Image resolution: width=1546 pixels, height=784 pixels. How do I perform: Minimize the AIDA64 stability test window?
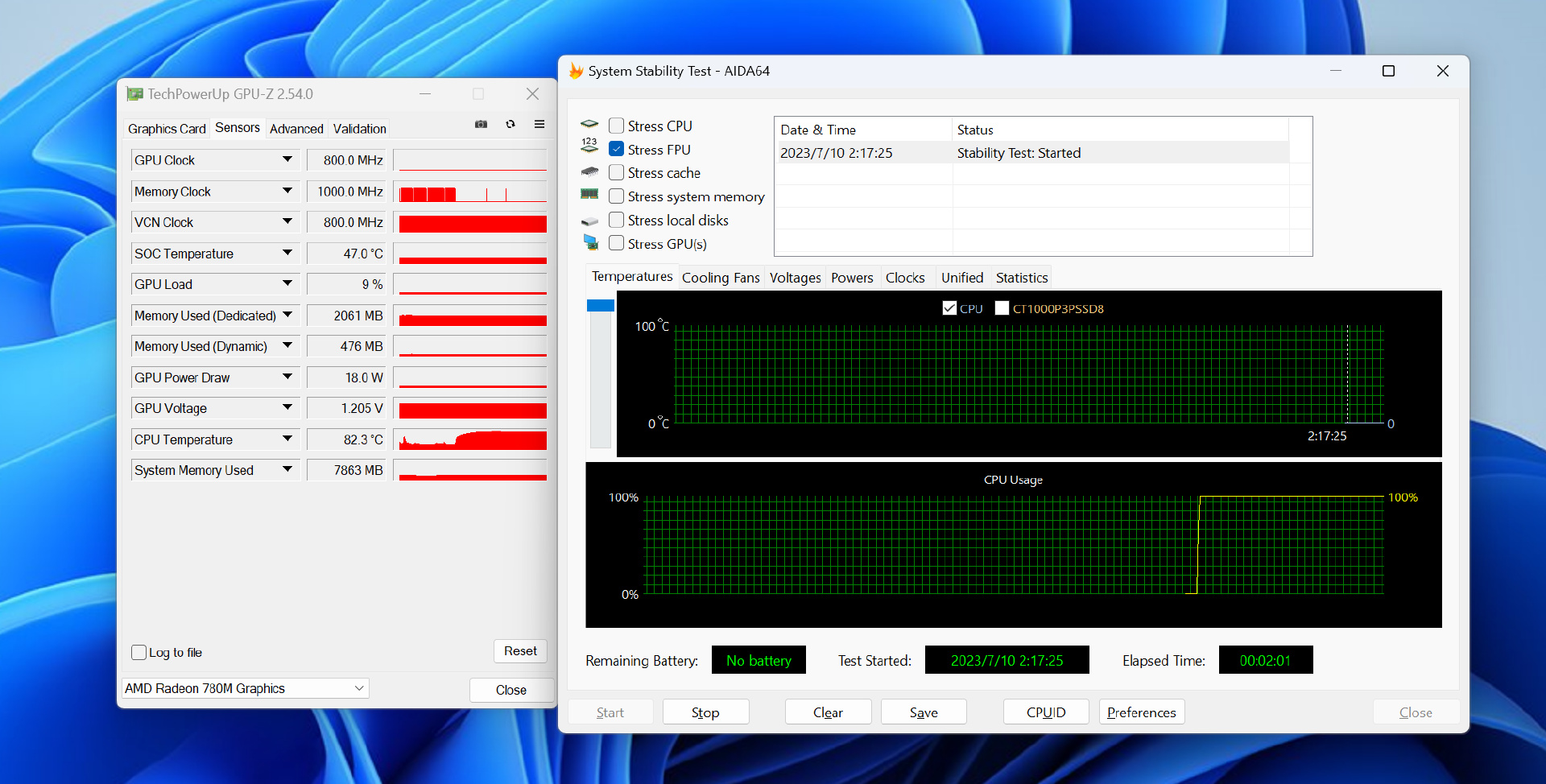pos(1336,71)
